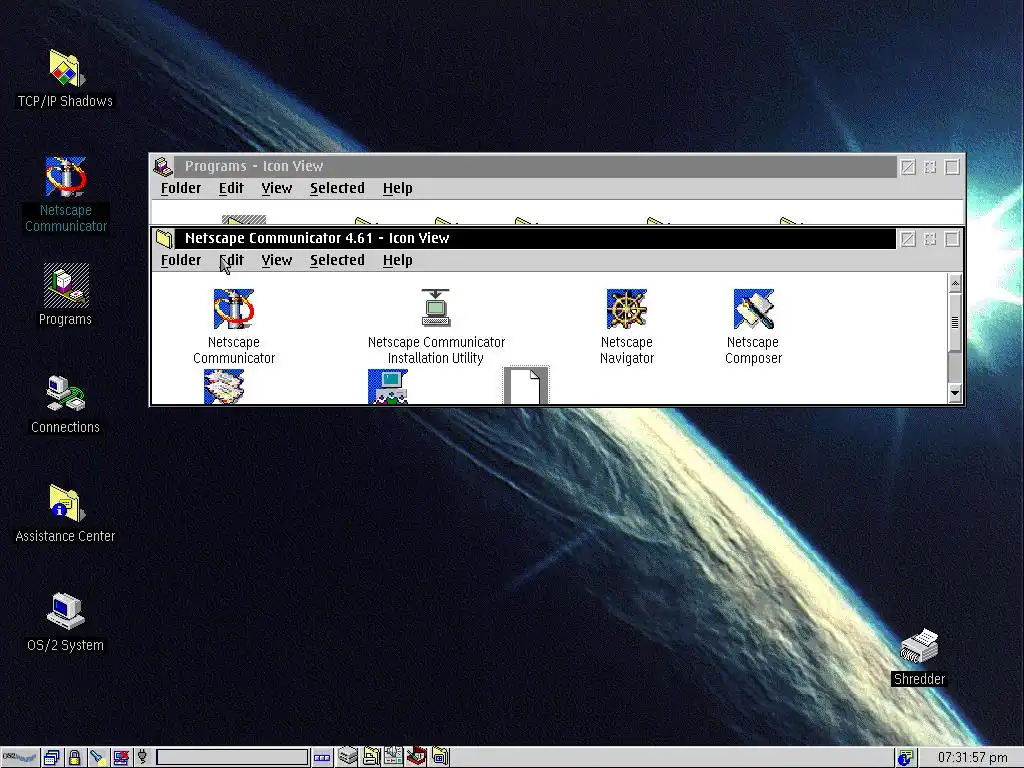Click the scroll up arrow in Netscape window
The width and height of the screenshot is (1024, 768).
(x=955, y=283)
